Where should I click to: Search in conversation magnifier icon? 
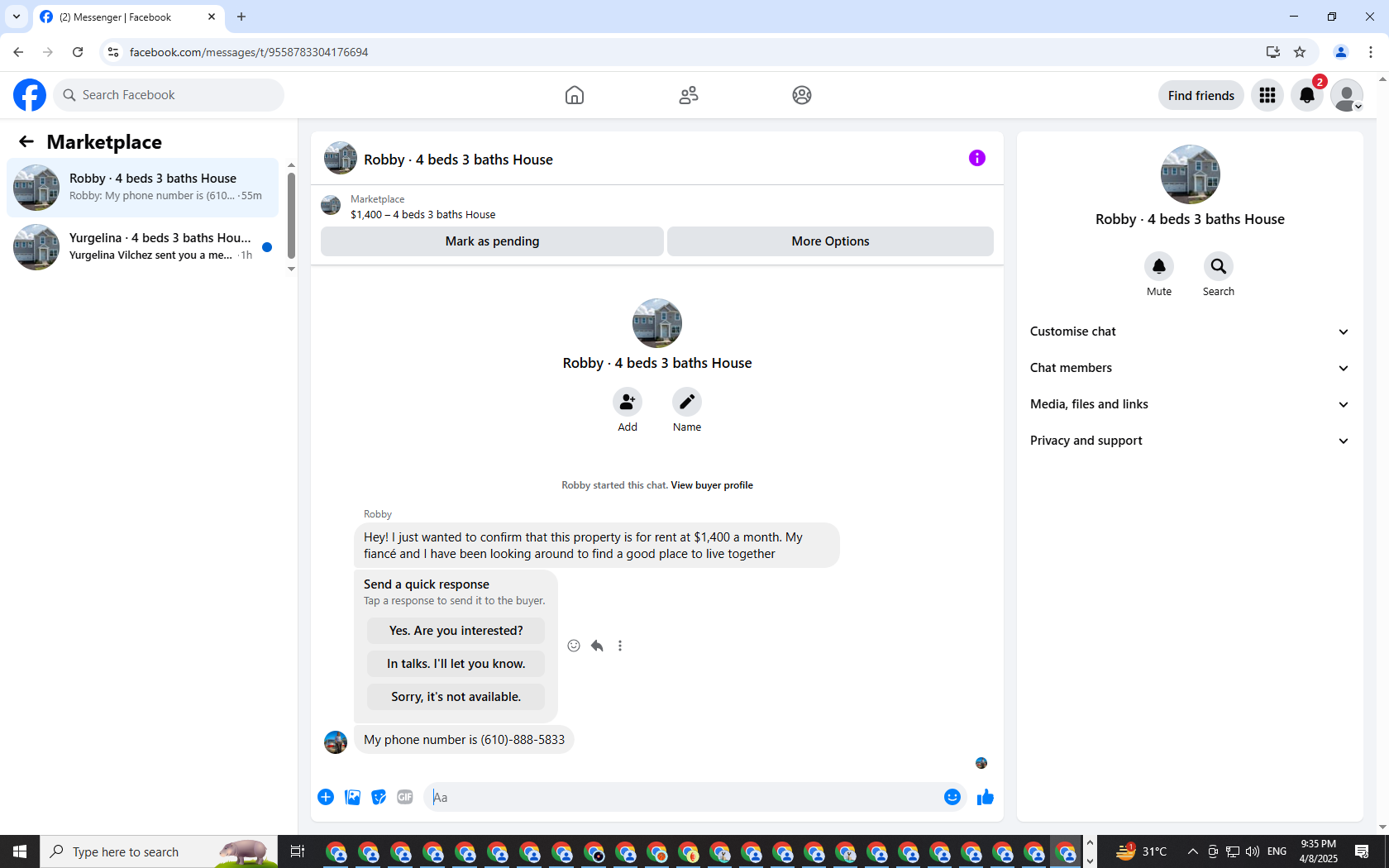[x=1219, y=266]
